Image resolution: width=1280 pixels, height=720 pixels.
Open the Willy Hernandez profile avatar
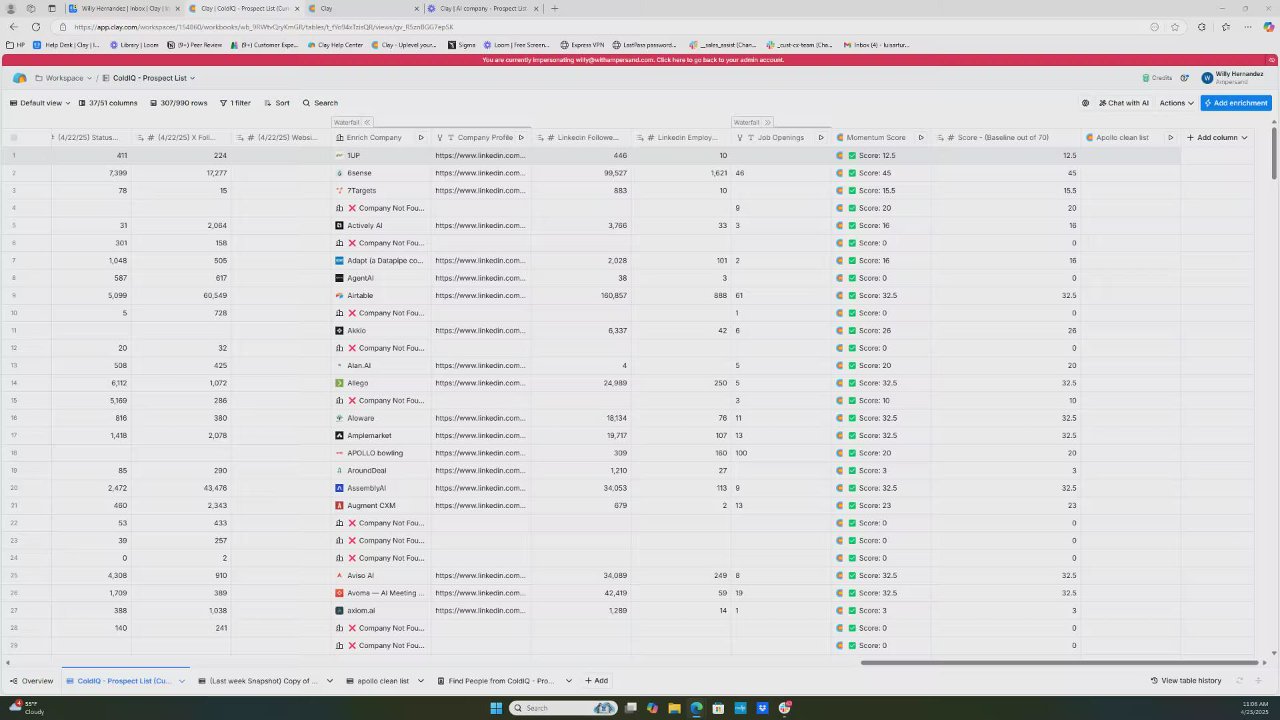pyautogui.click(x=1207, y=78)
